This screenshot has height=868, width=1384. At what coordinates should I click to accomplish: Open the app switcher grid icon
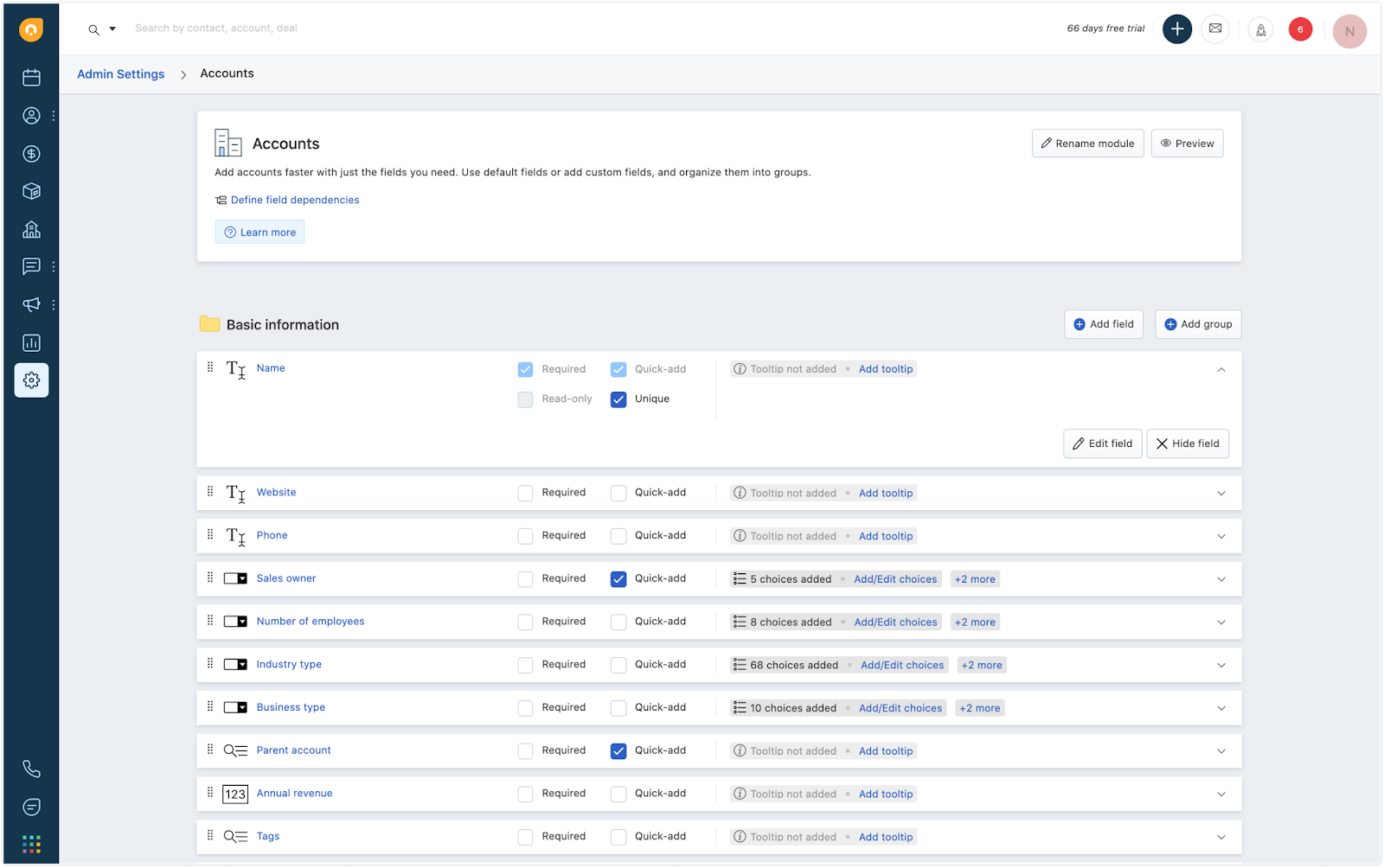pyautogui.click(x=31, y=844)
